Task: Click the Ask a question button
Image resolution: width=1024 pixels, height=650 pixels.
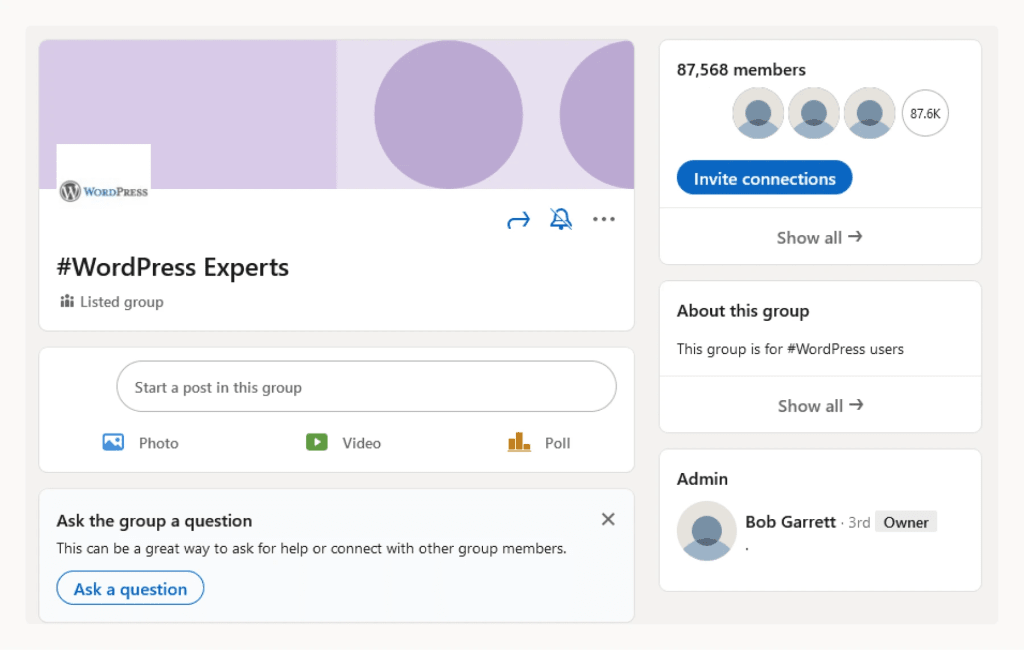Action: [129, 588]
